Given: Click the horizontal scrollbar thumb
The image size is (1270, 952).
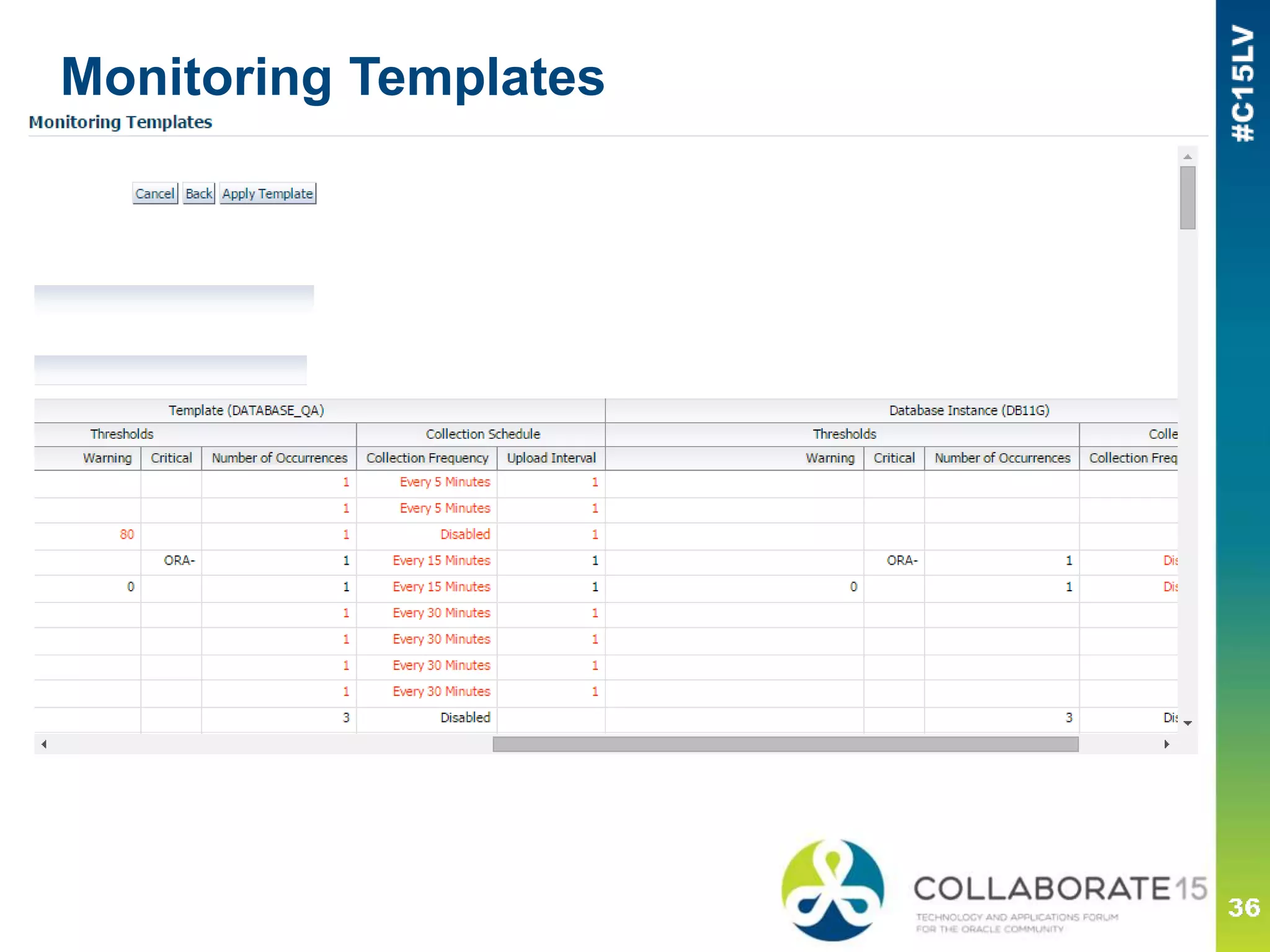Looking at the screenshot, I should (x=786, y=744).
